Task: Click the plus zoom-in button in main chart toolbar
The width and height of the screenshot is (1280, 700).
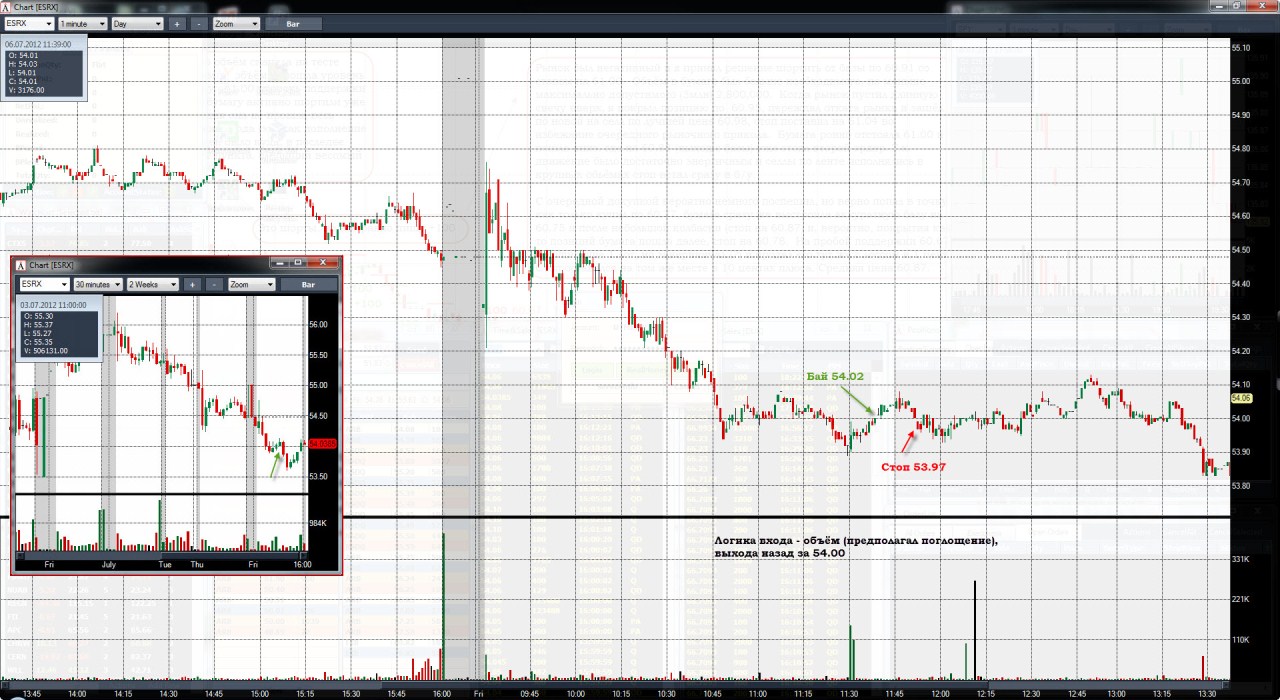Action: 177,23
